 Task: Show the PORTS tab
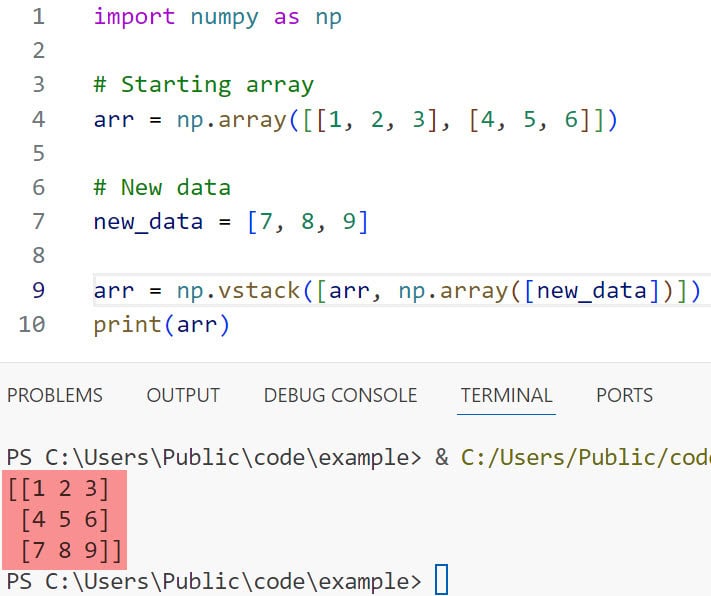coord(624,395)
